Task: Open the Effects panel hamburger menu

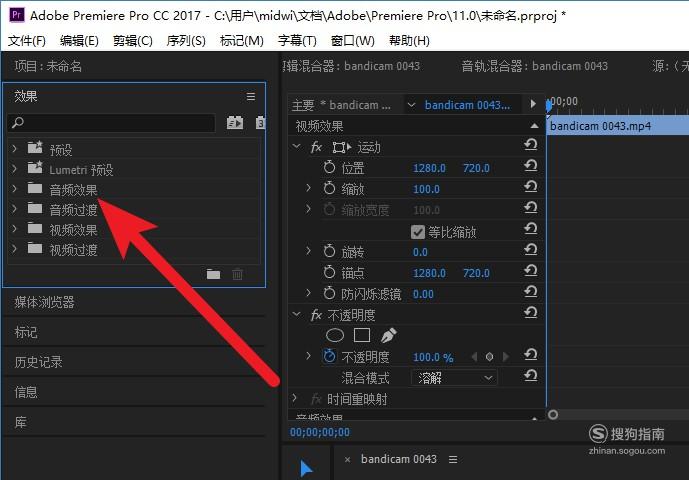Action: pyautogui.click(x=251, y=96)
